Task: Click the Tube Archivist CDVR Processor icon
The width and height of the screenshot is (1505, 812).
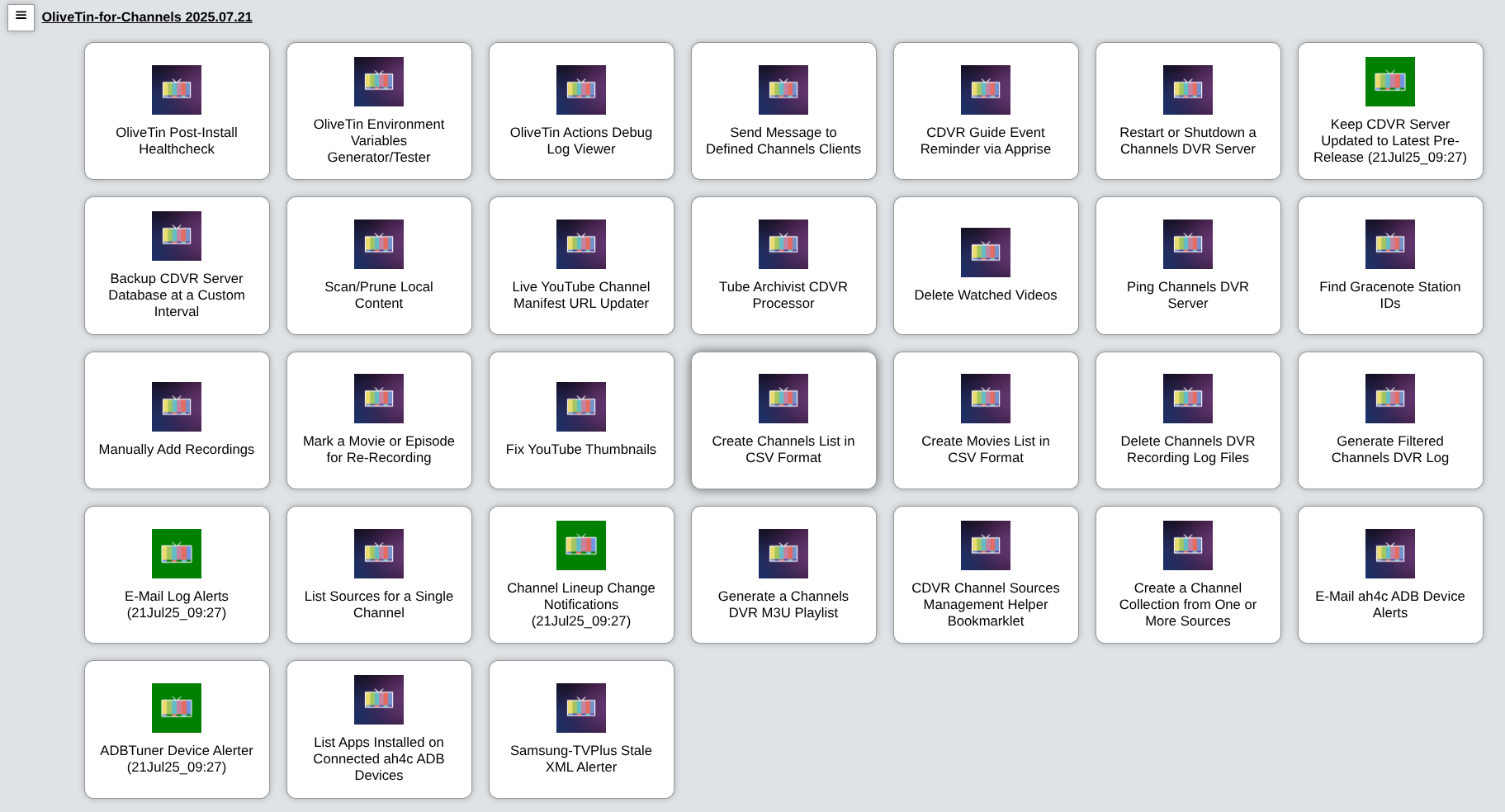Action: pyautogui.click(x=783, y=244)
